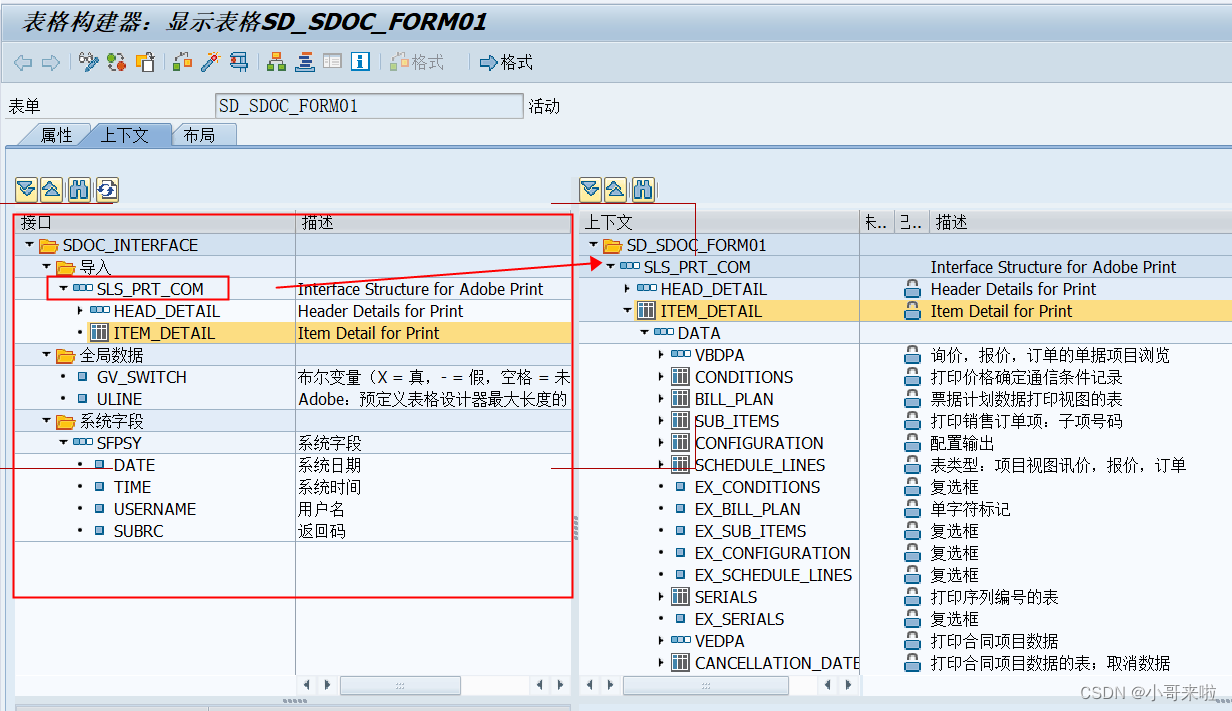Click lock icon on context HEAD_DETAIL row
Screen dimensions: 1232x711
911,289
